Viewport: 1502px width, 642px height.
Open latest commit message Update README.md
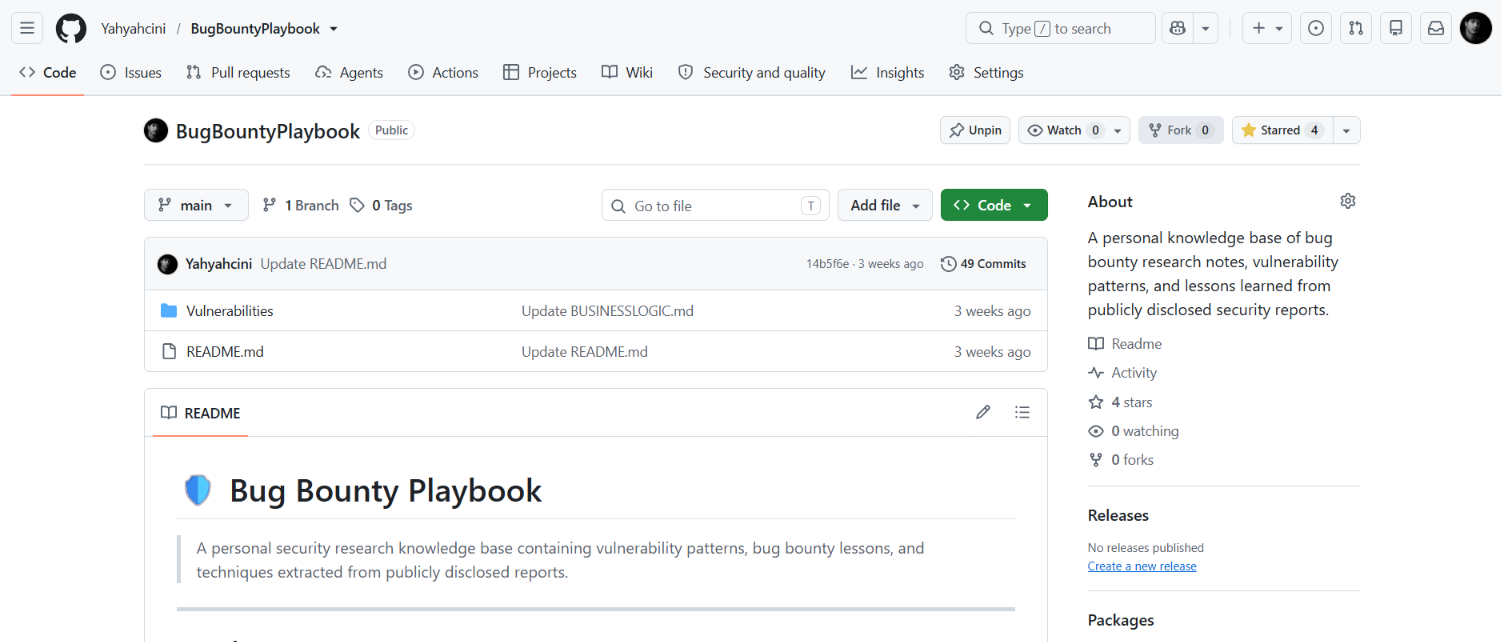pyautogui.click(x=323, y=264)
